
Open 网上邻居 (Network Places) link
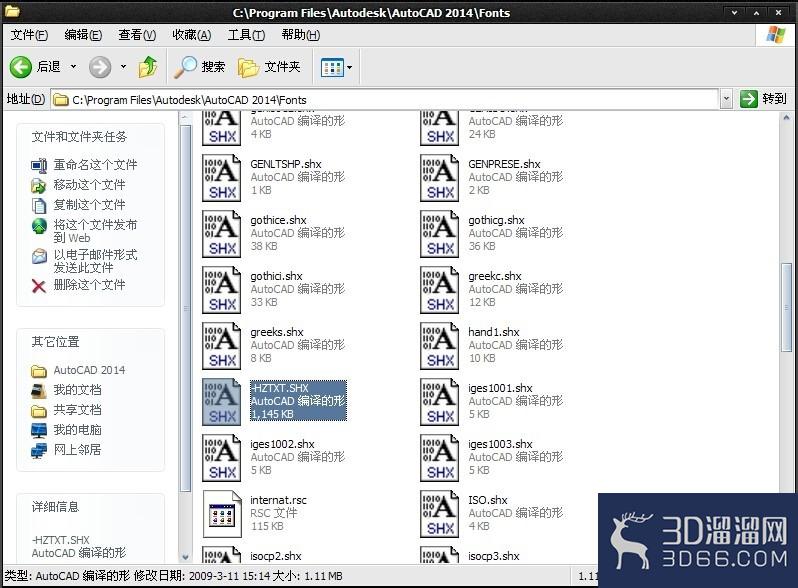click(x=77, y=450)
